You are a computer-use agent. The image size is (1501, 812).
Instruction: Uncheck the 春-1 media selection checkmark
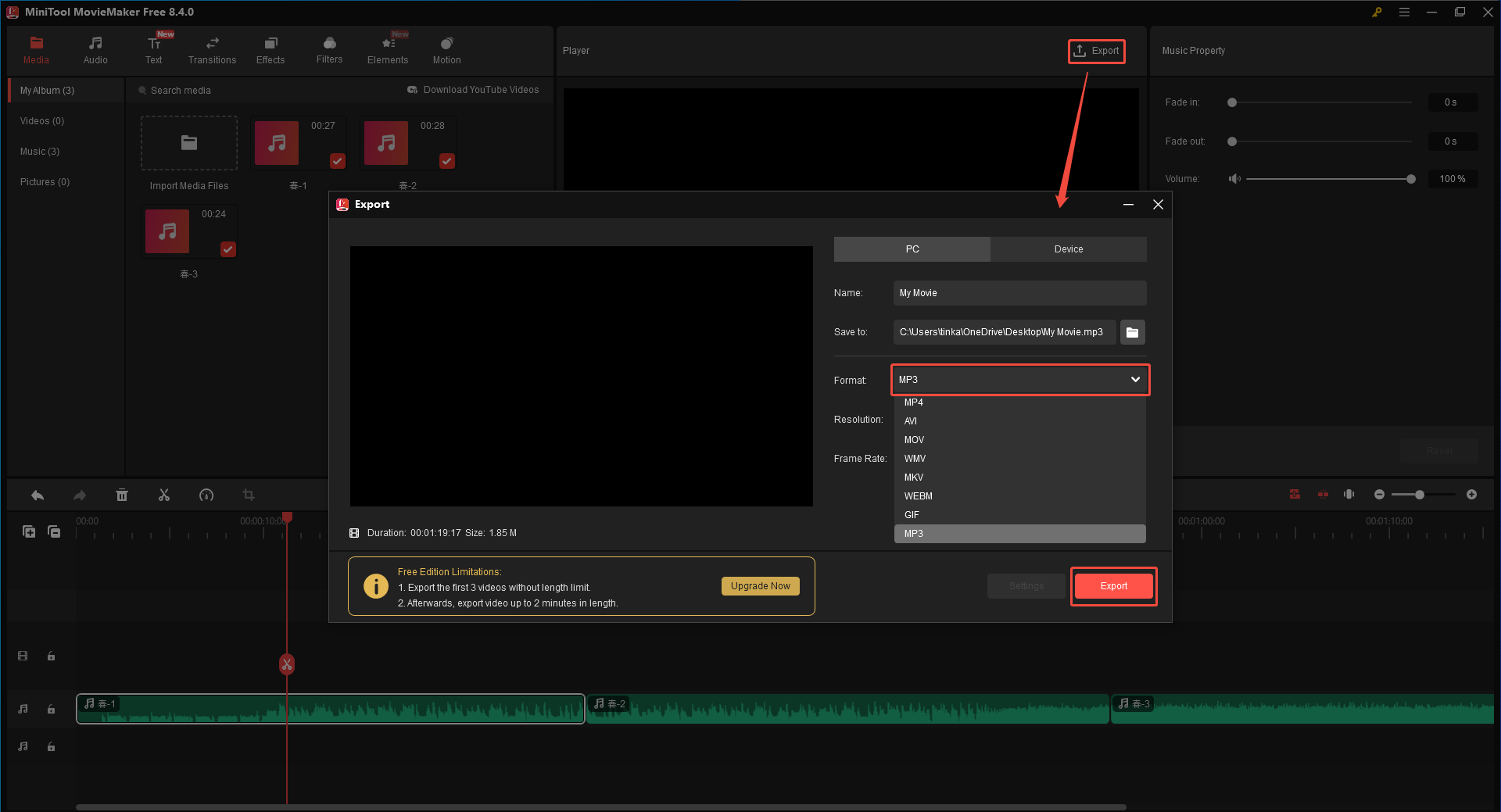click(337, 161)
